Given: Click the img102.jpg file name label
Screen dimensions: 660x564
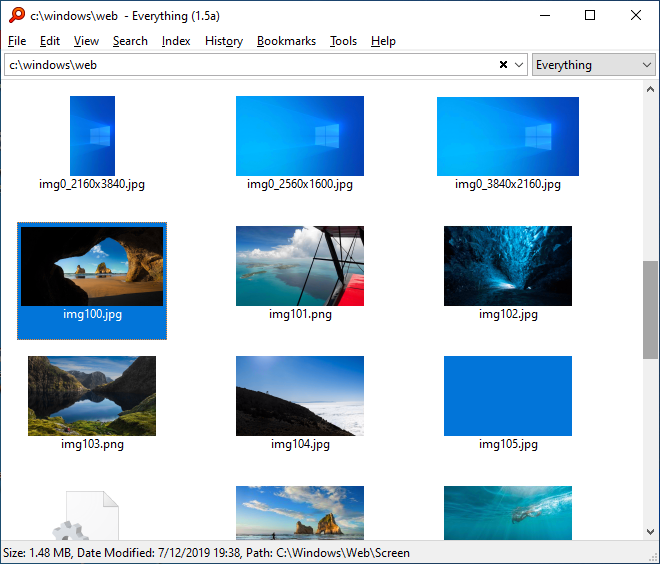Looking at the screenshot, I should [x=508, y=314].
